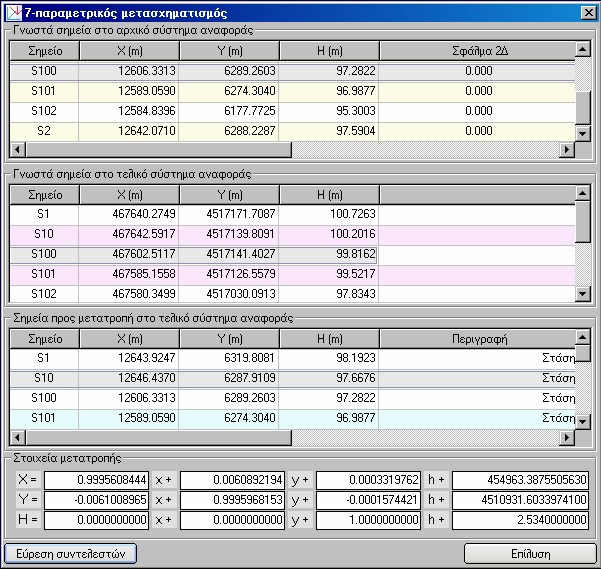
Task: Click X coefficient field 0.0060892194
Action: (233, 480)
